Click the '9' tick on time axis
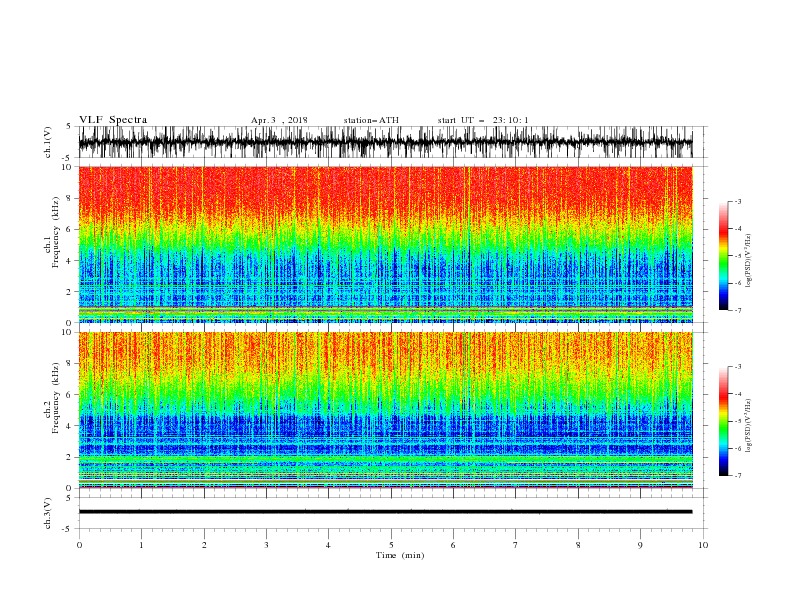 click(640, 545)
